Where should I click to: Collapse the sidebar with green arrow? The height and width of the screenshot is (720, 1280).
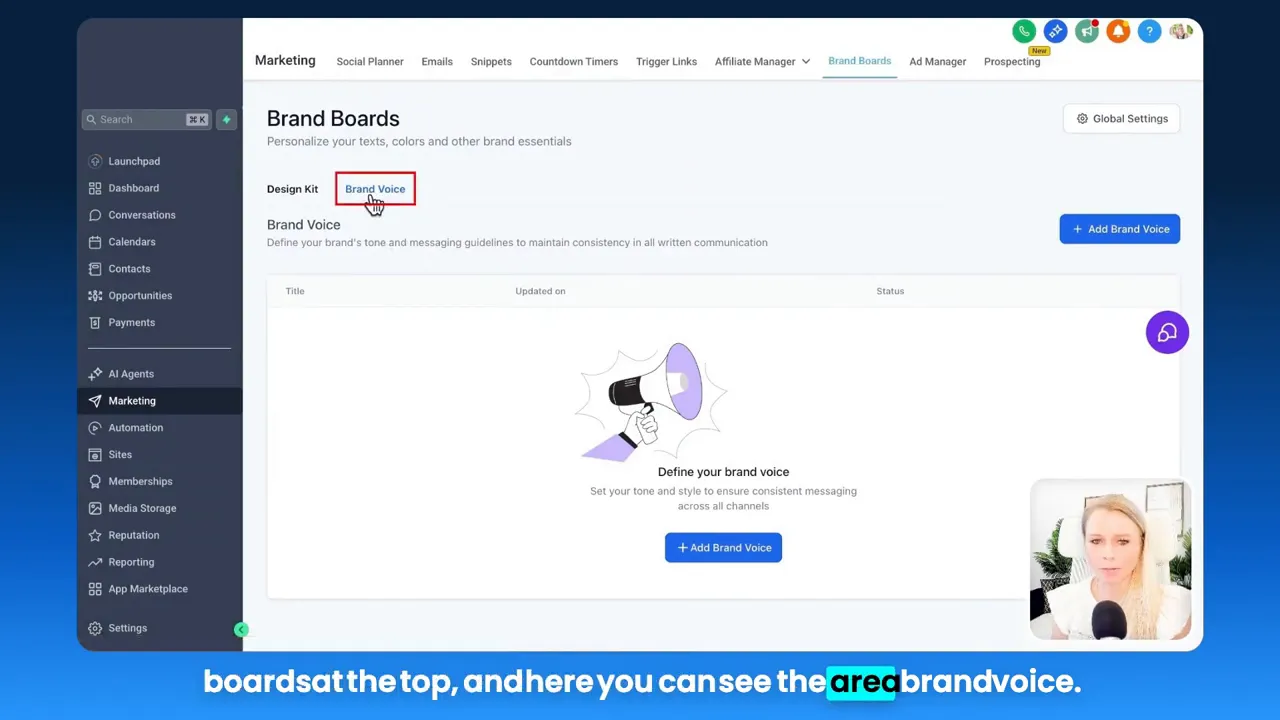241,629
